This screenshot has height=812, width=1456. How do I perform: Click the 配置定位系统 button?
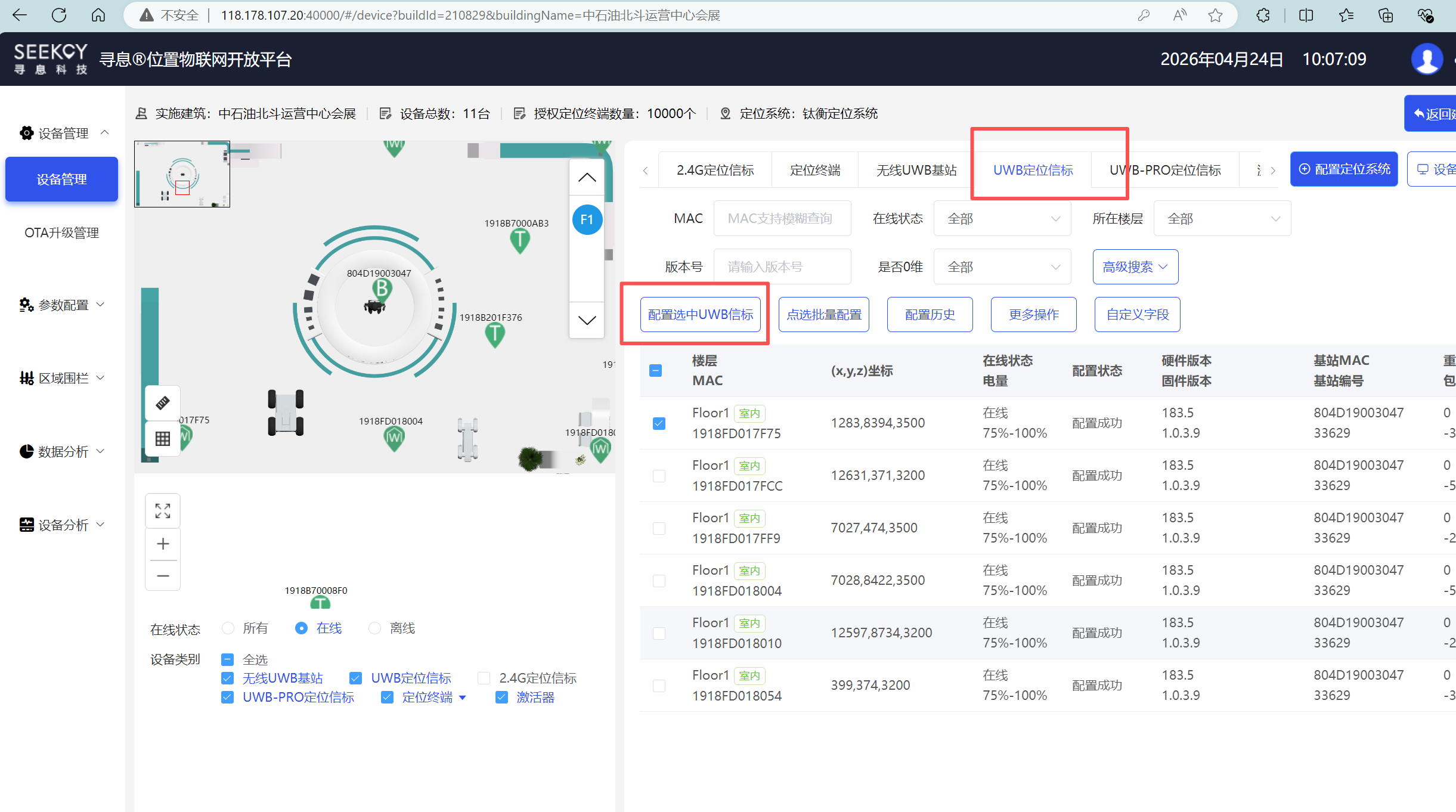[1344, 169]
